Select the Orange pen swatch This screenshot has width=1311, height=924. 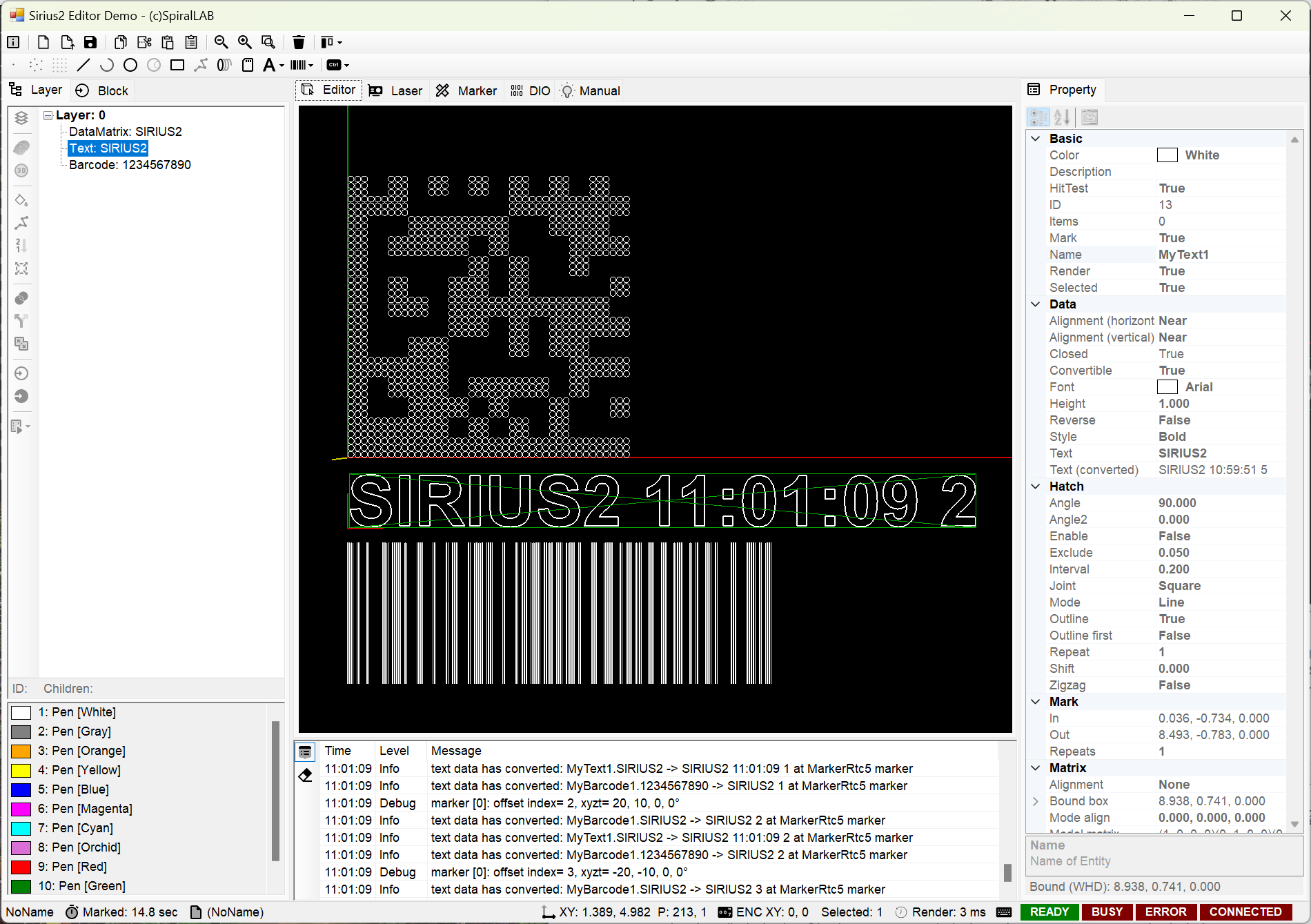tap(21, 751)
